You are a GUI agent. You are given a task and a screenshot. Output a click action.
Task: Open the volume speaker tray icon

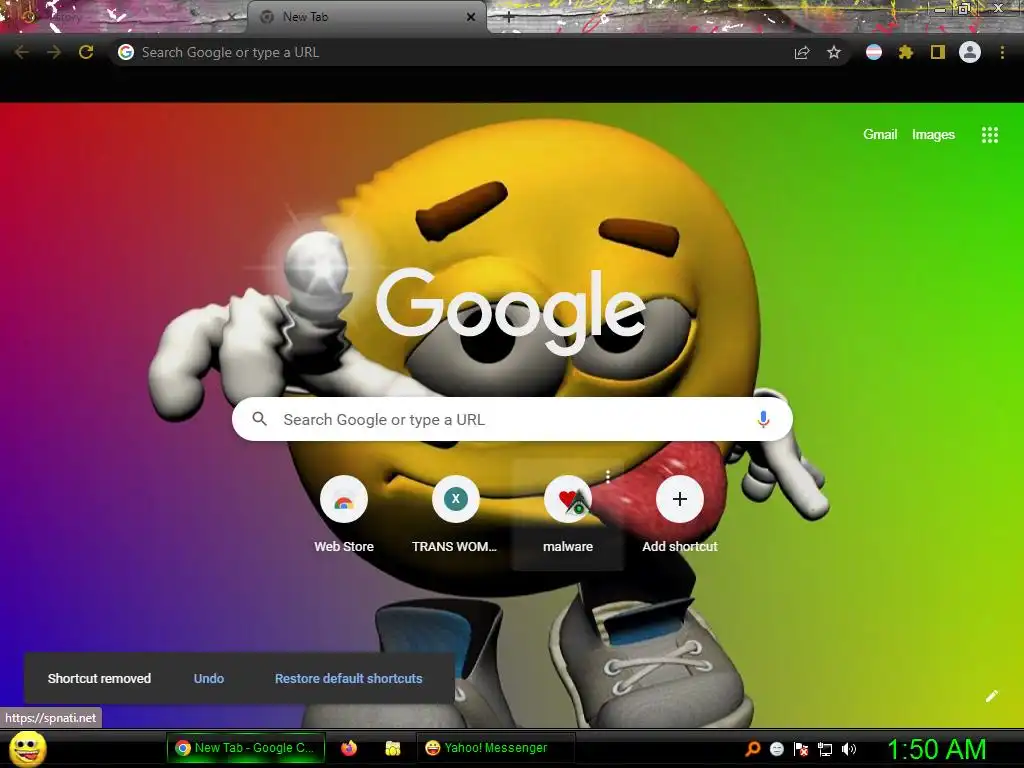(x=849, y=749)
